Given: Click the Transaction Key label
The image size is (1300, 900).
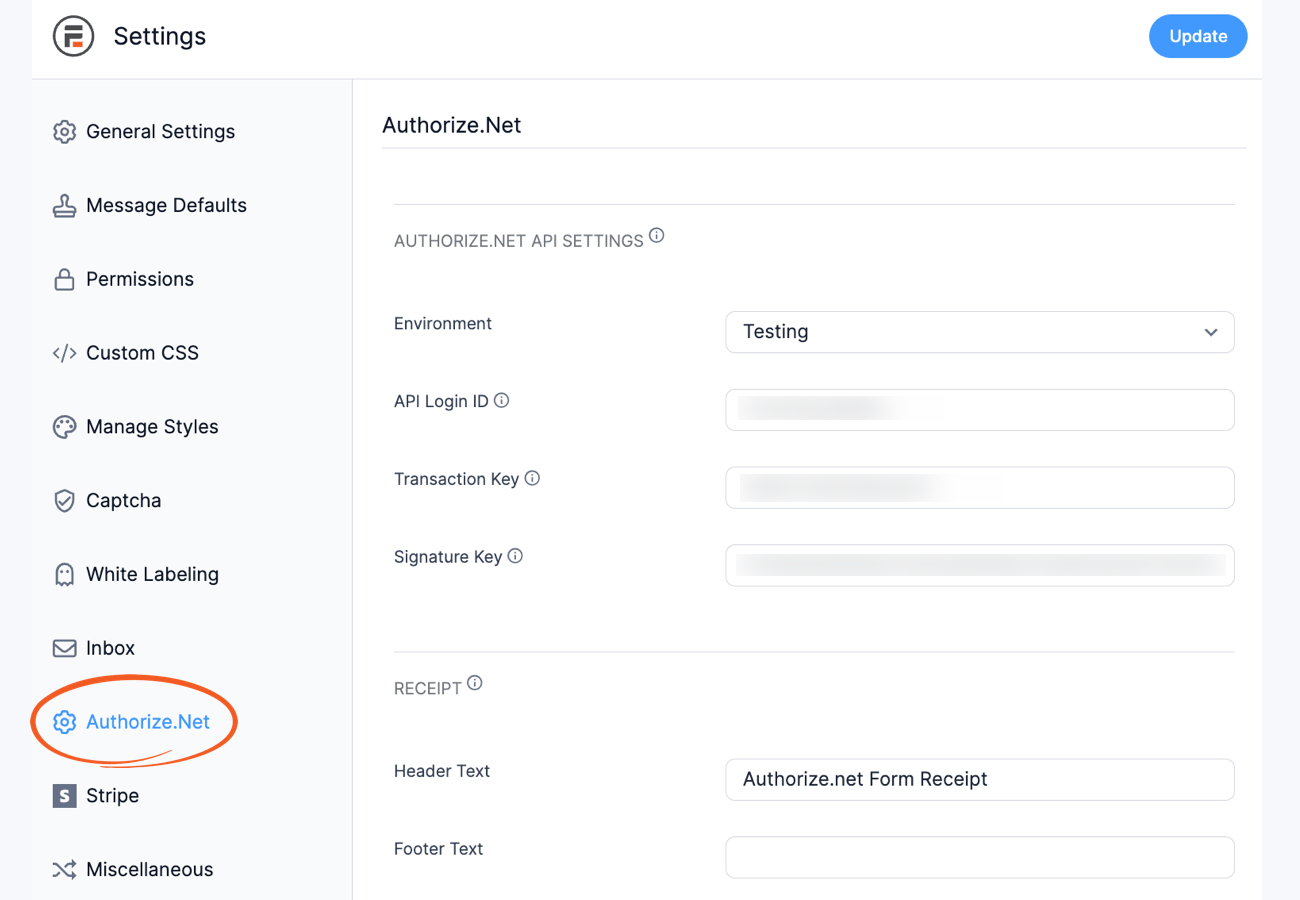Looking at the screenshot, I should coord(456,479).
